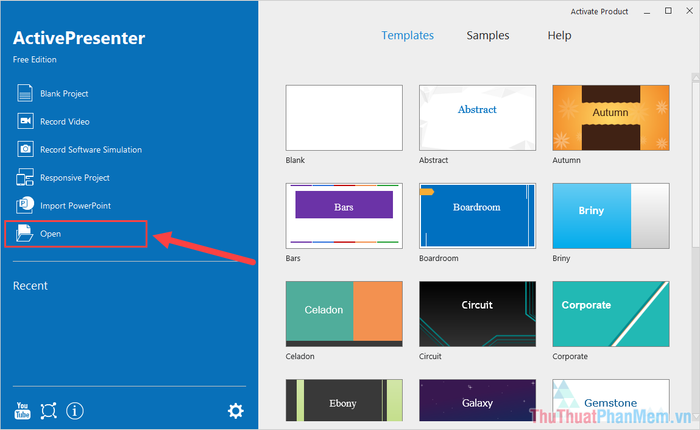700x430 pixels.
Task: Switch to the Samples tab
Action: pos(488,35)
